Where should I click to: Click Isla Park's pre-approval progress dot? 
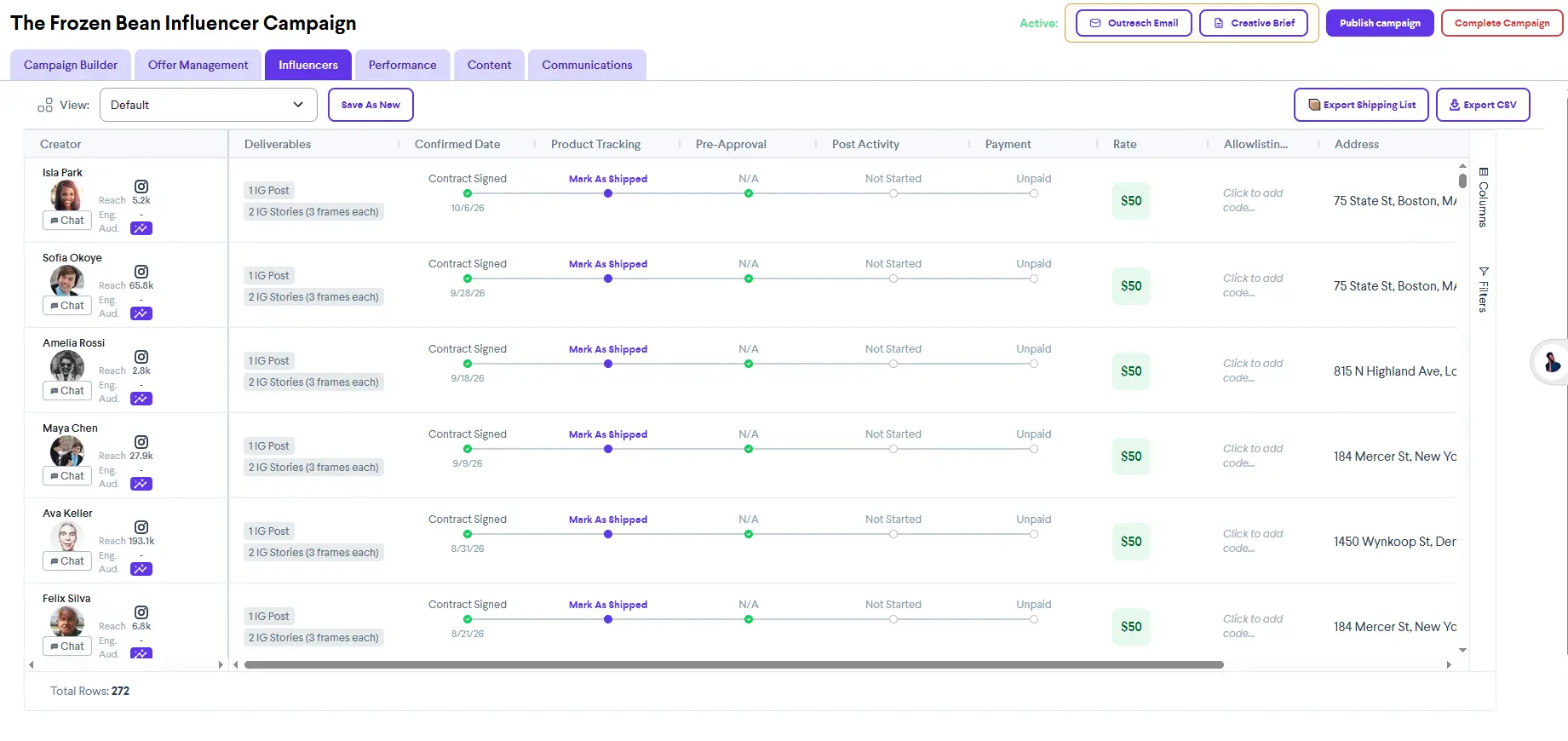[x=749, y=193]
